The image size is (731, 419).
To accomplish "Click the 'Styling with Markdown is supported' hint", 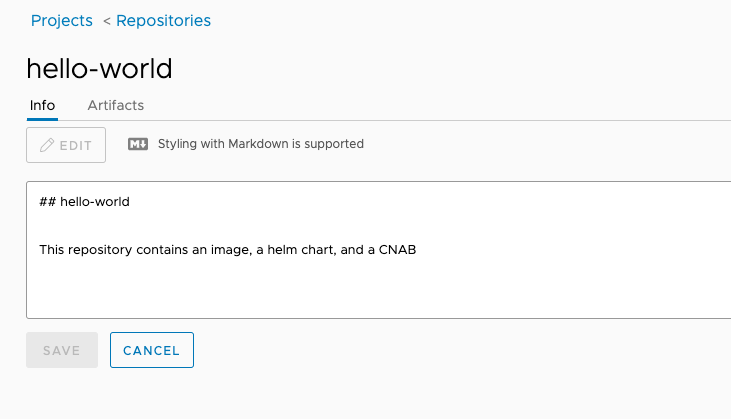I will click(x=261, y=144).
